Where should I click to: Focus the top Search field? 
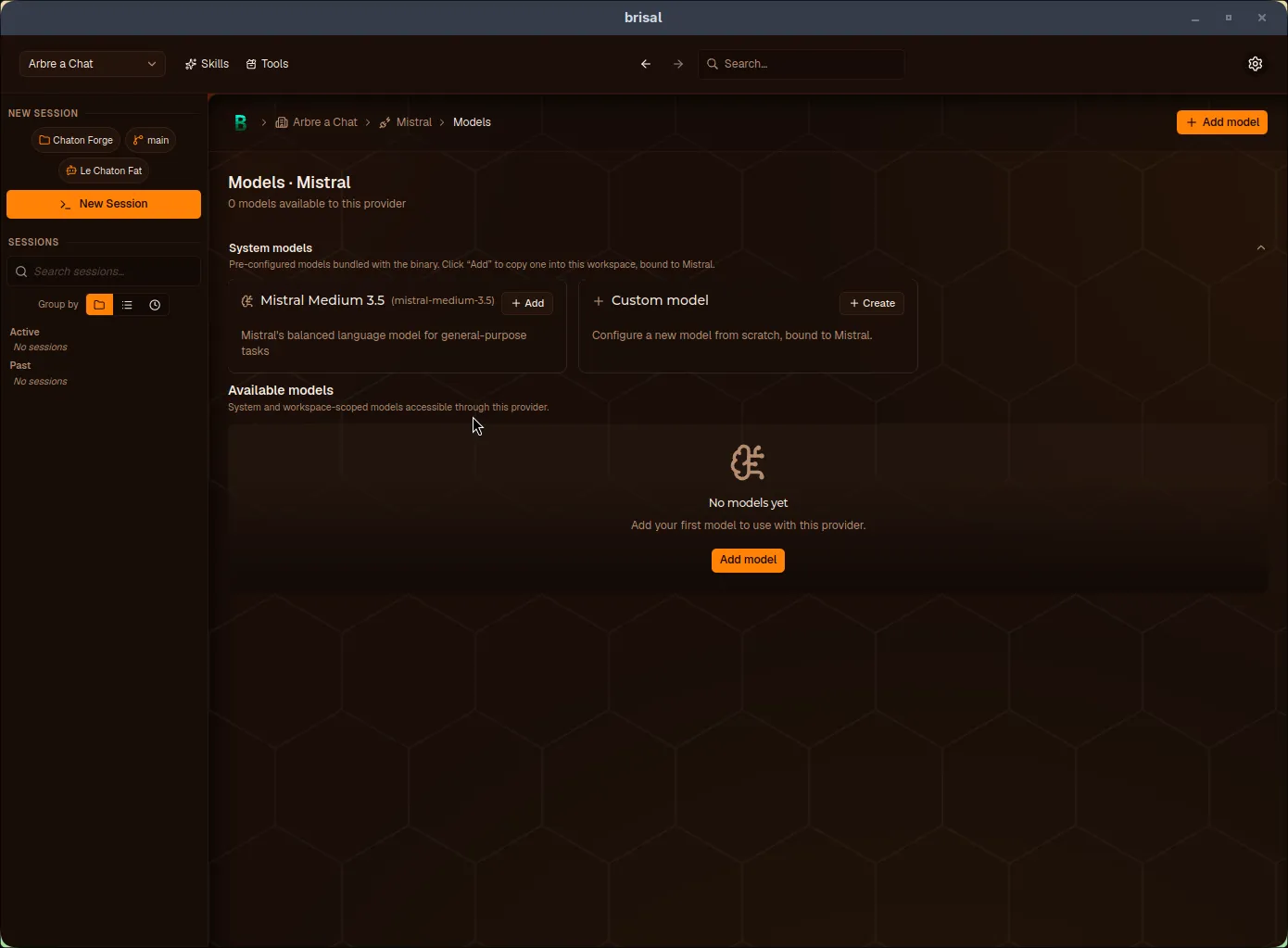(802, 64)
